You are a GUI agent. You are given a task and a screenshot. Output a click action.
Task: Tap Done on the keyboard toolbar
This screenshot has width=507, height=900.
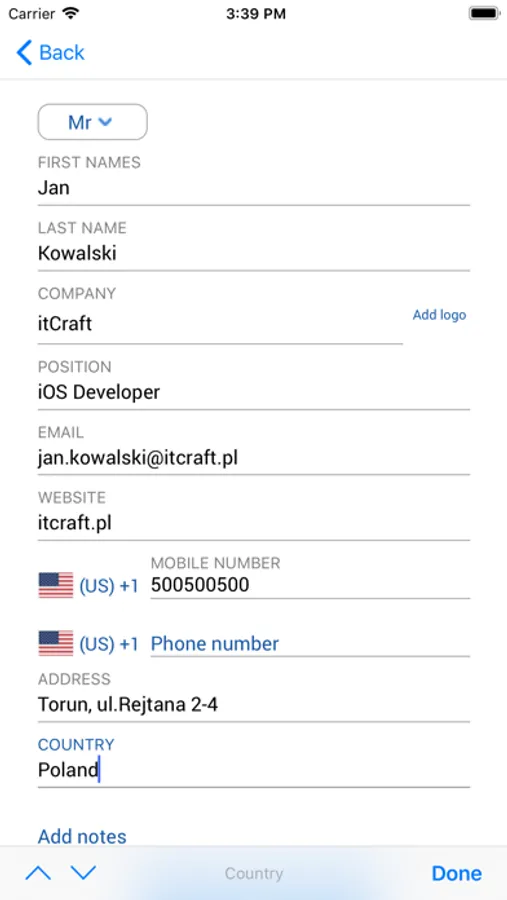click(456, 873)
